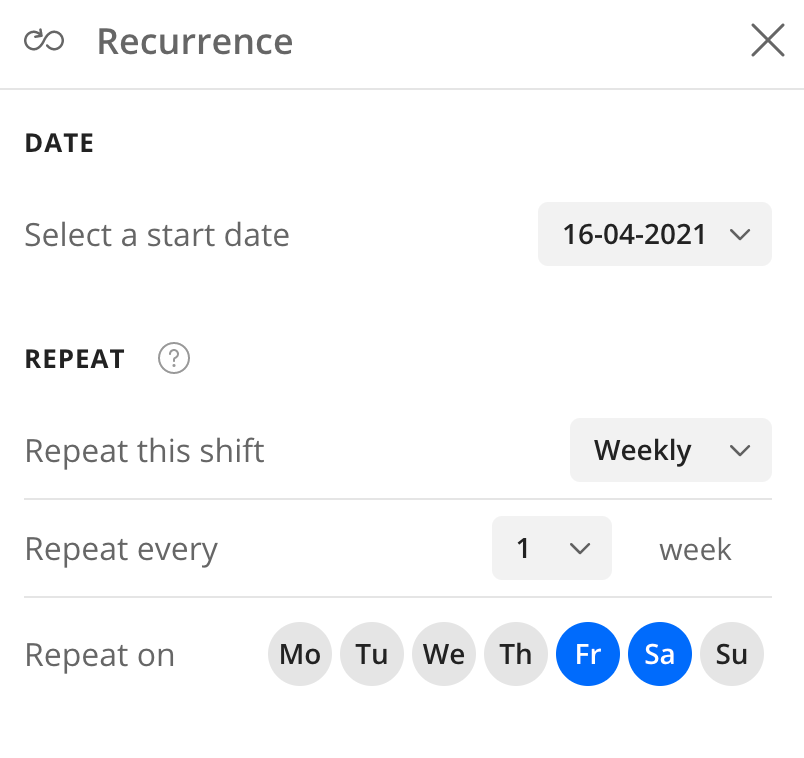This screenshot has width=804, height=758.
Task: Close the Recurrence panel
Action: click(x=767, y=41)
